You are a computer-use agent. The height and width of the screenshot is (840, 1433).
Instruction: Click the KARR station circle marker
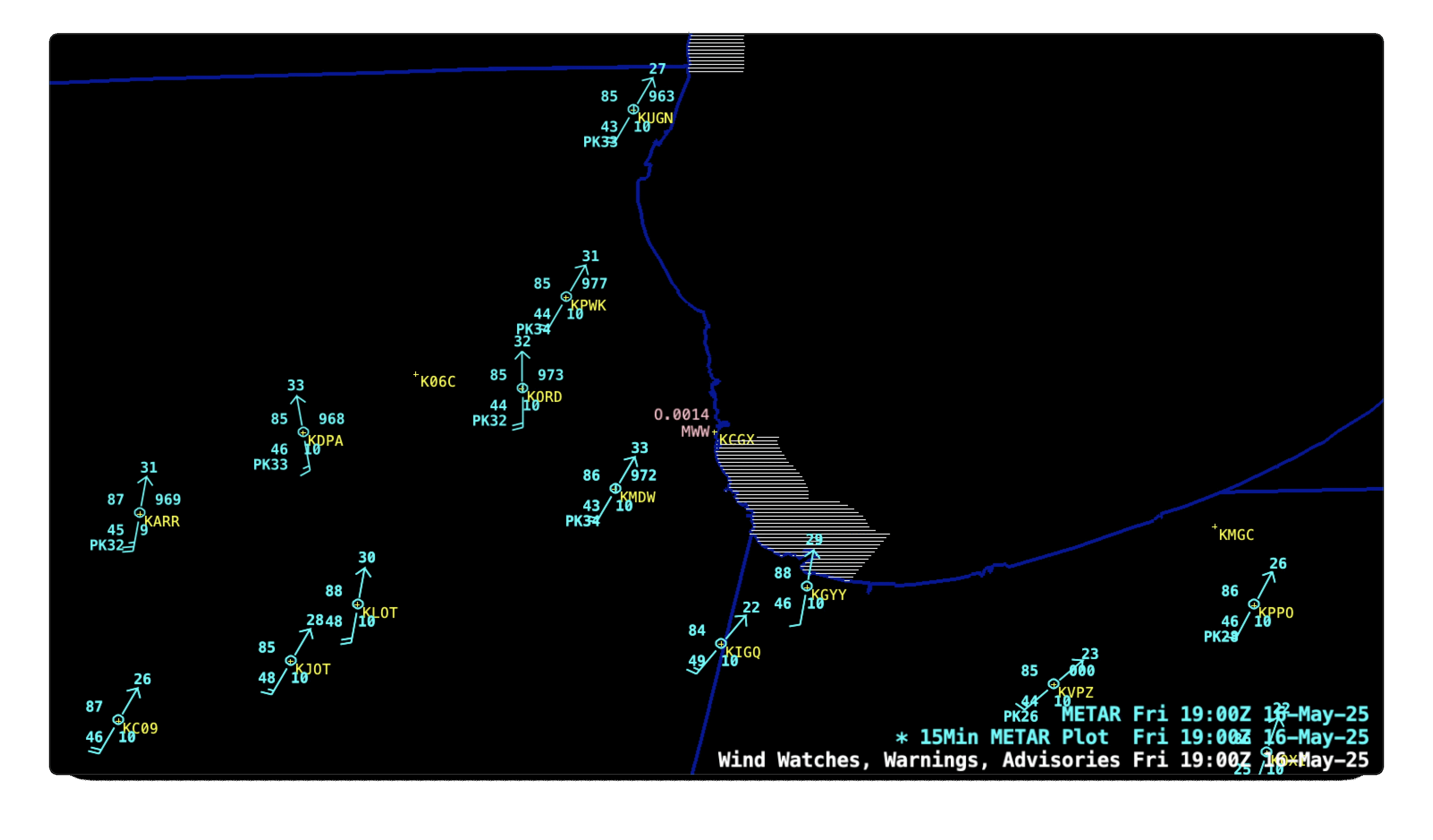point(139,513)
